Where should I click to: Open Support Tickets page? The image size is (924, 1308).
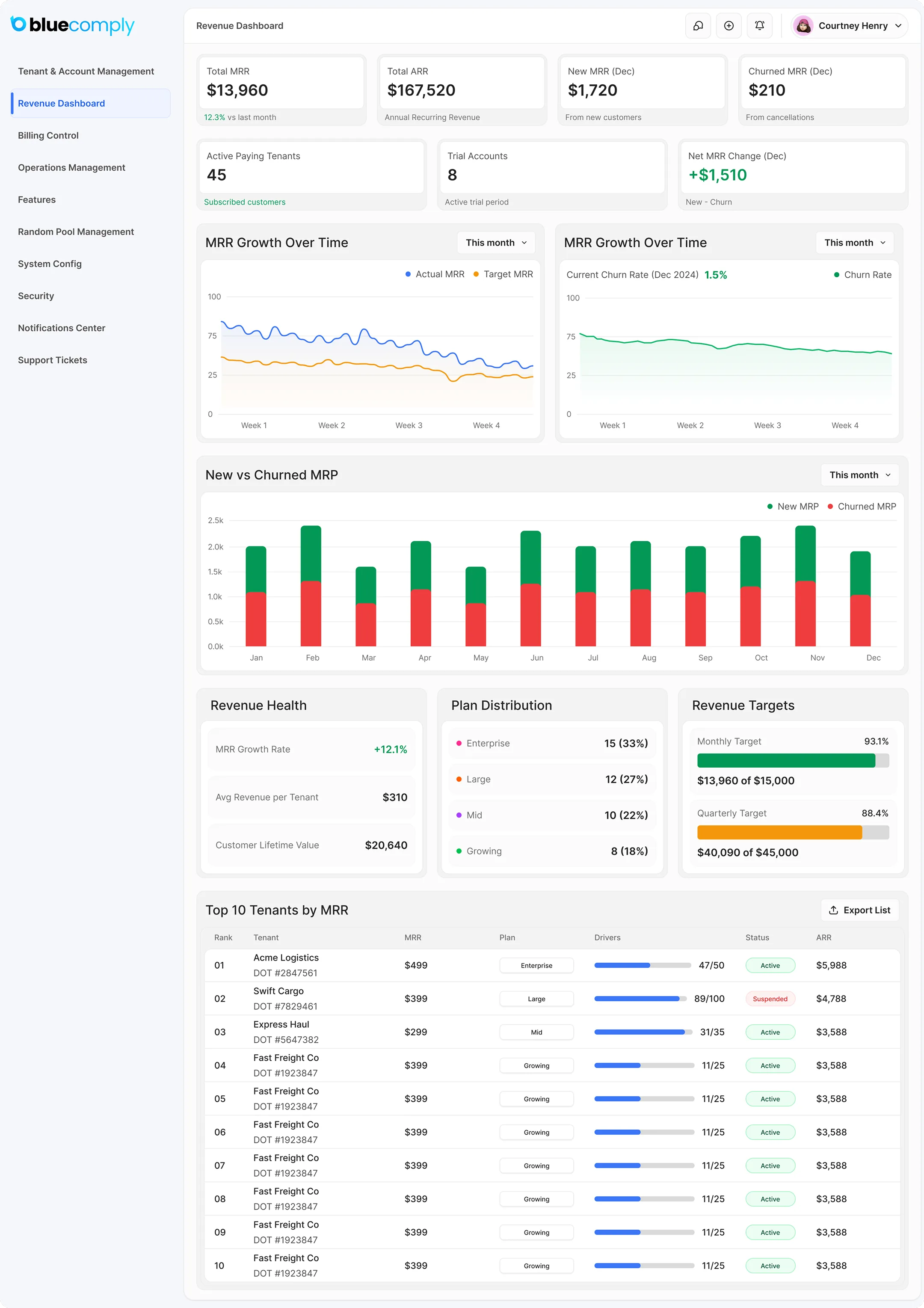tap(53, 360)
